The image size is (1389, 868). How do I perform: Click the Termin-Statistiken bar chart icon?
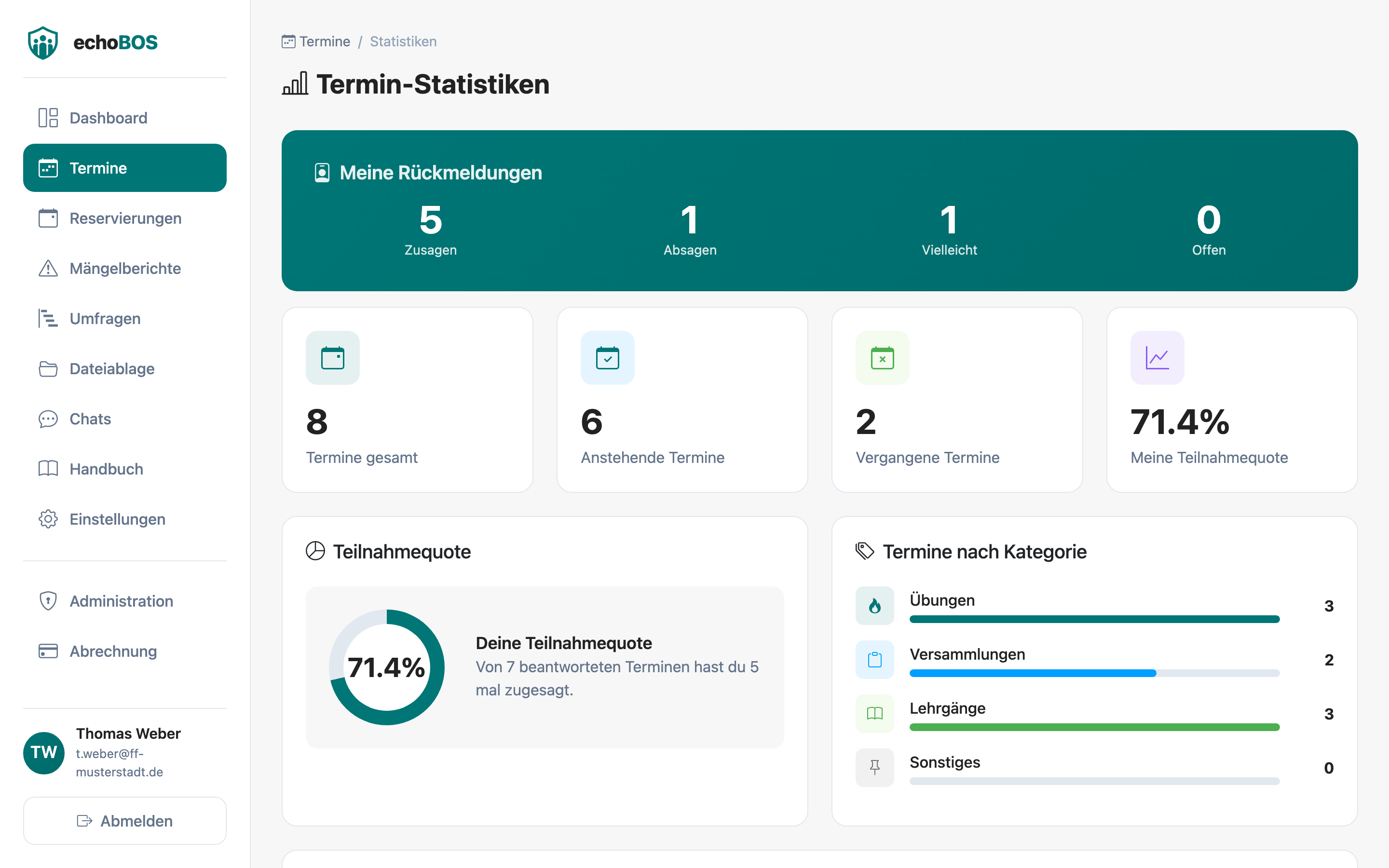(x=295, y=84)
